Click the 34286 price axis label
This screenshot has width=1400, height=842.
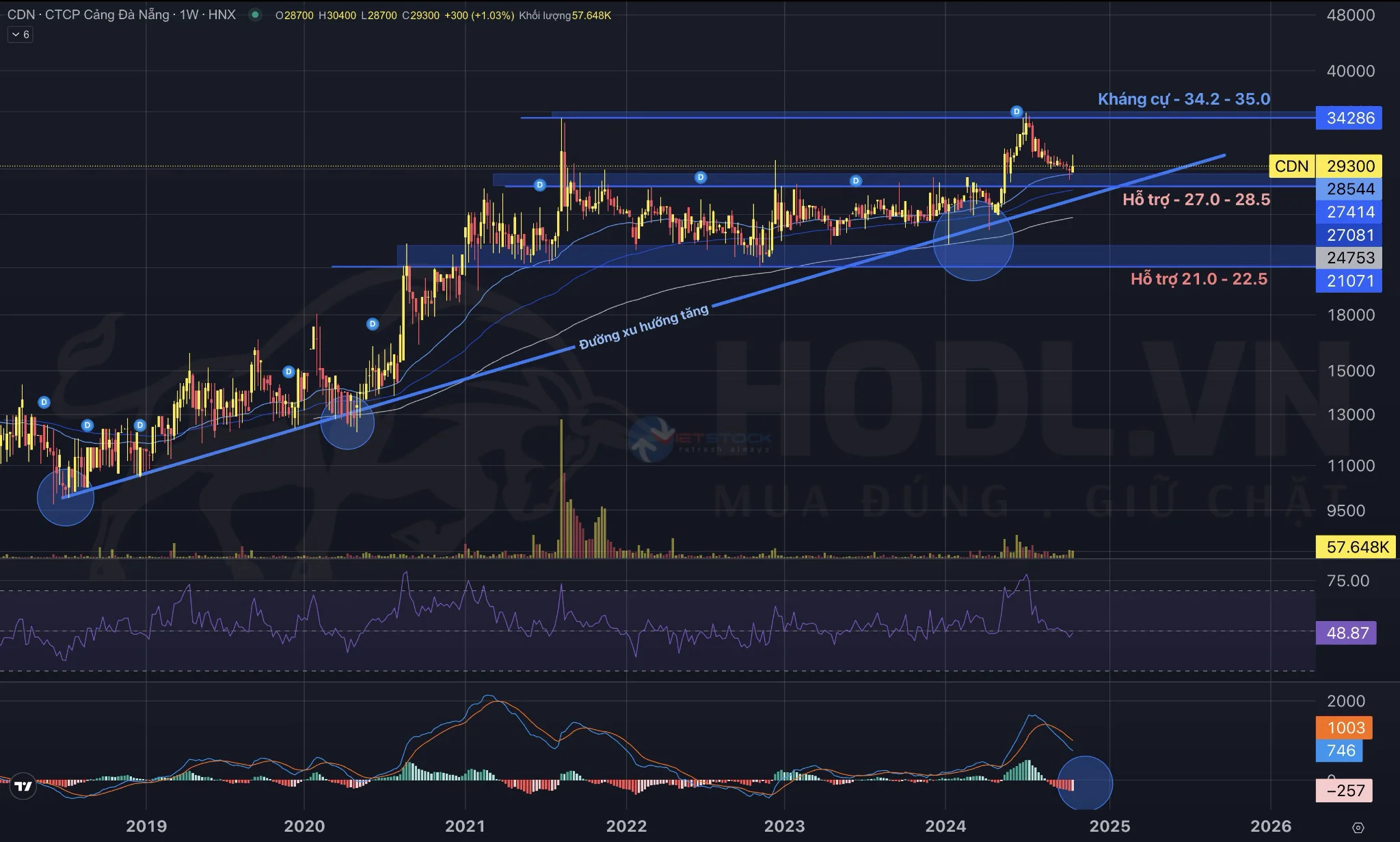(1350, 118)
